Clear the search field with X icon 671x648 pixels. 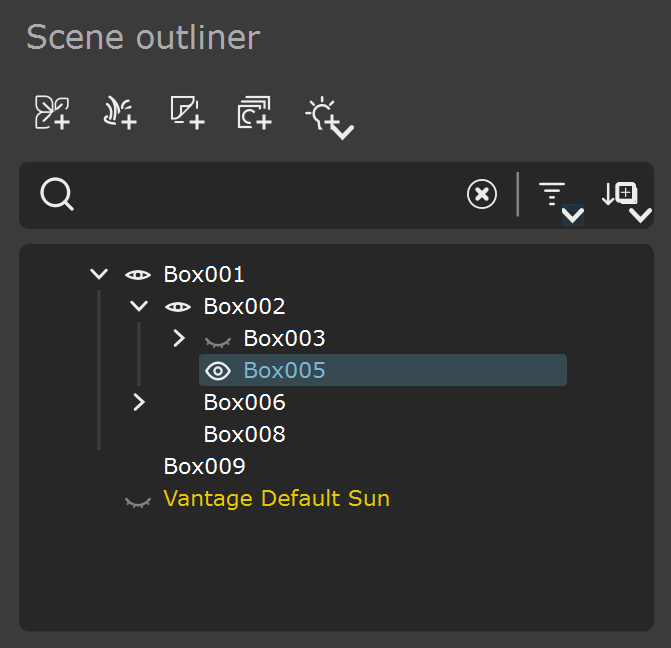tap(482, 194)
